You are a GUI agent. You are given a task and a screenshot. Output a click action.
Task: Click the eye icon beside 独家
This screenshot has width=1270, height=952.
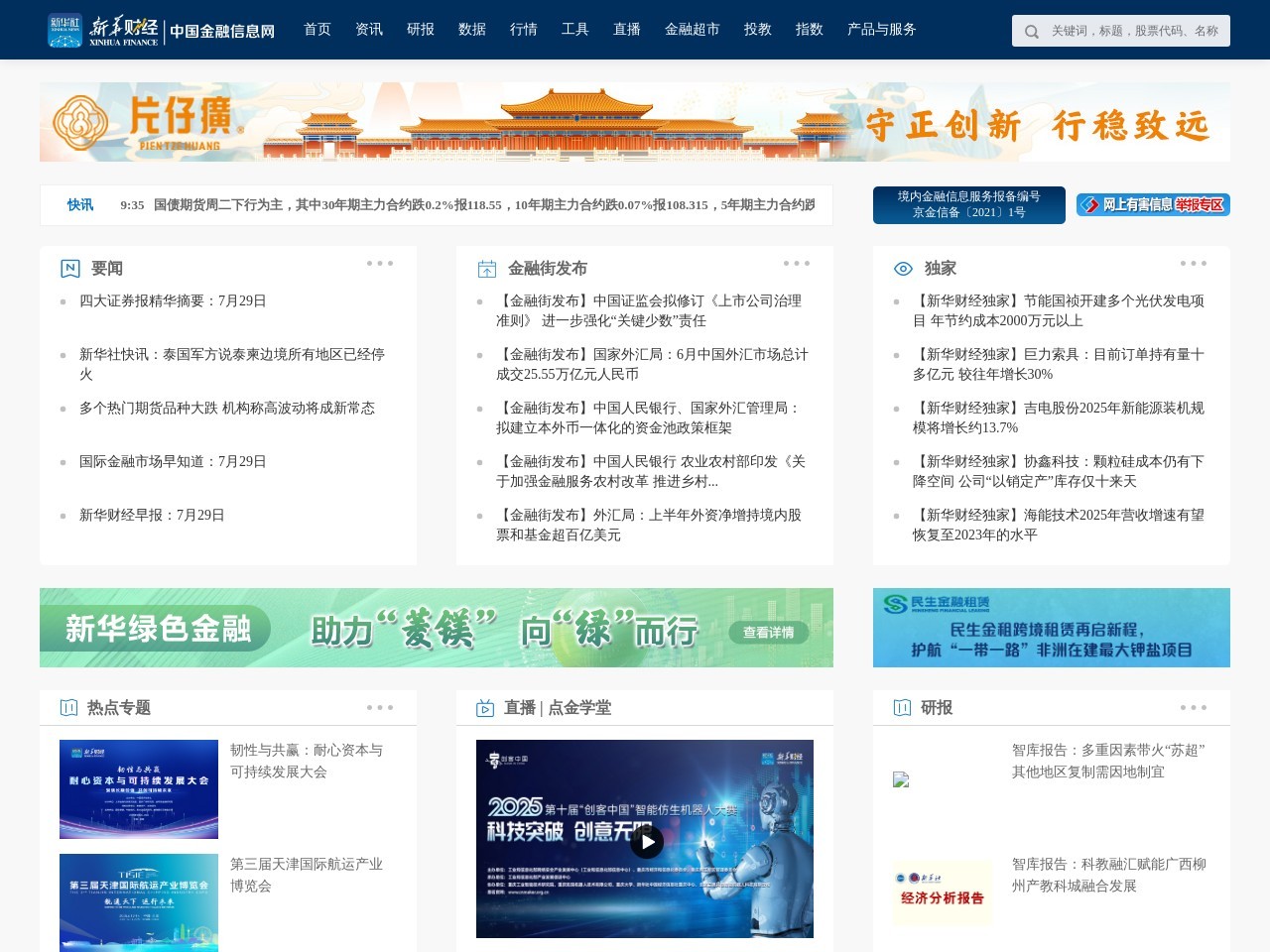pyautogui.click(x=903, y=268)
